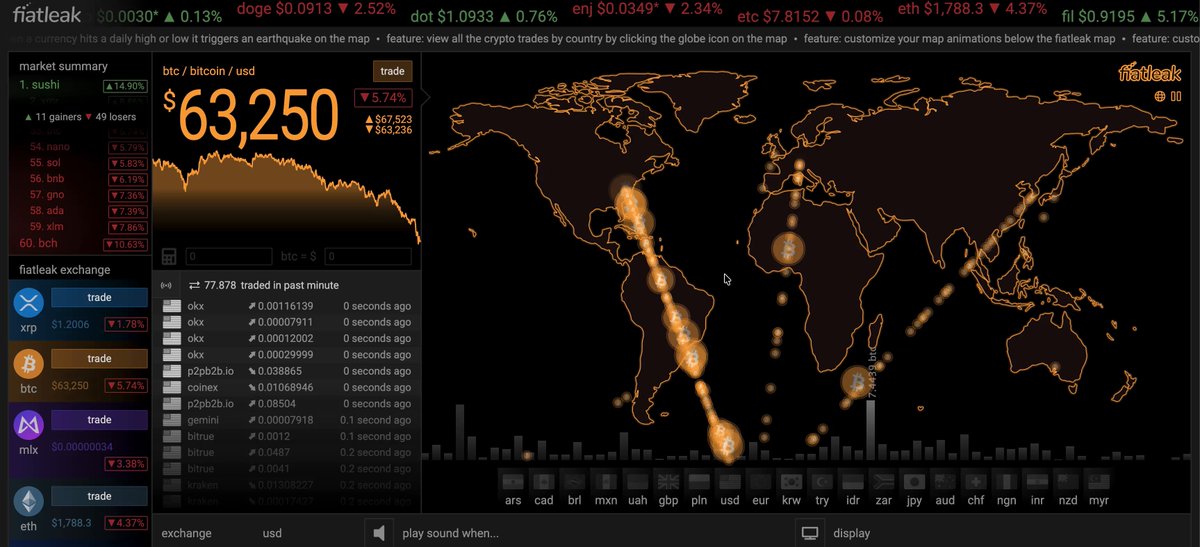The width and height of the screenshot is (1200, 547).
Task: Click the calculator icon below the chart
Action: pyautogui.click(x=168, y=257)
